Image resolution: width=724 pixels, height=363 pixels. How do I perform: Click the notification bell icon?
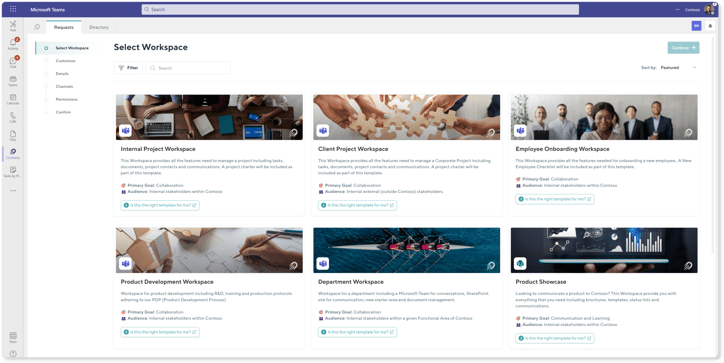pyautogui.click(x=710, y=26)
